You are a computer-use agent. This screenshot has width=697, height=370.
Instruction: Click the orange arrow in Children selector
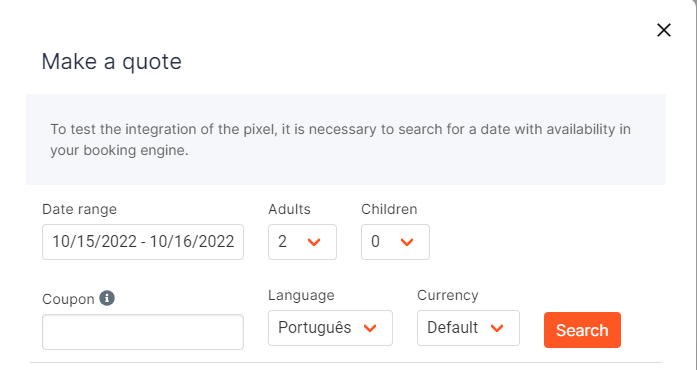[x=407, y=242]
